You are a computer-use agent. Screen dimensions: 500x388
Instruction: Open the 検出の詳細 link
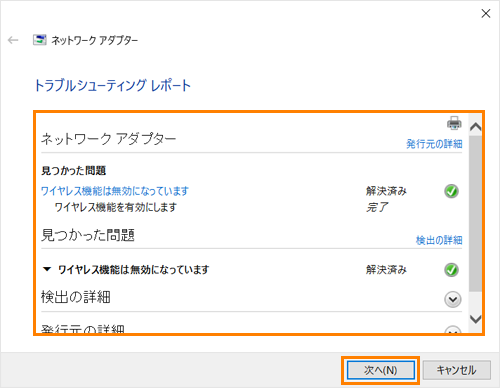click(439, 240)
